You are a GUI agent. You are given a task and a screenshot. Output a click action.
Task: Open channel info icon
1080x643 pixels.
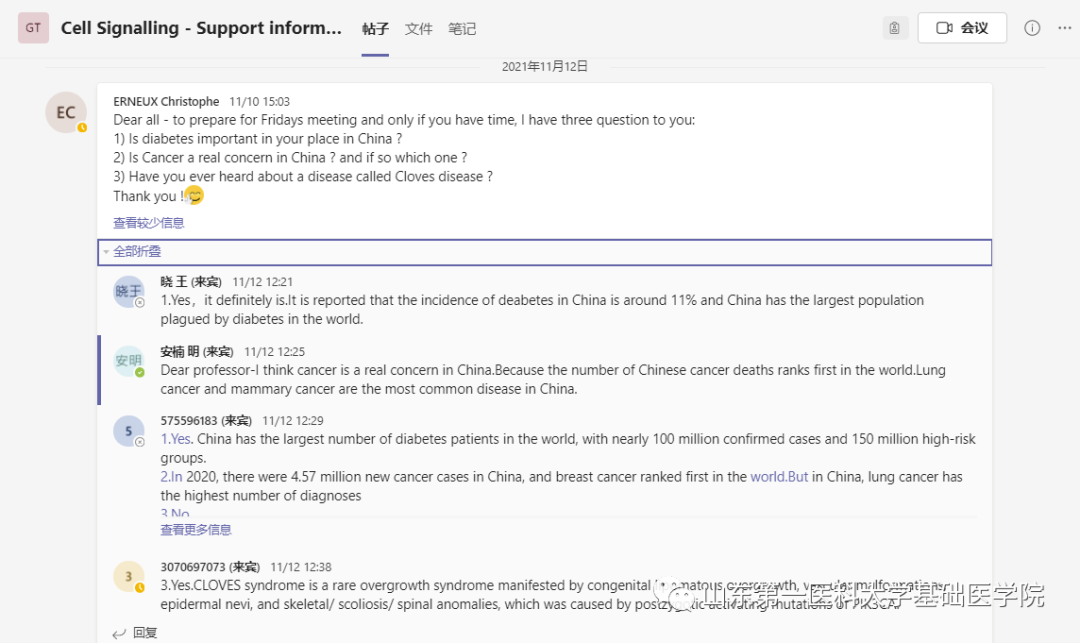point(1032,28)
